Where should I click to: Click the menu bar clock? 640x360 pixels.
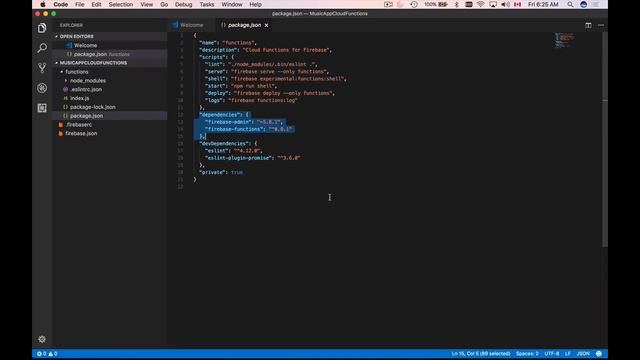click(x=542, y=4)
